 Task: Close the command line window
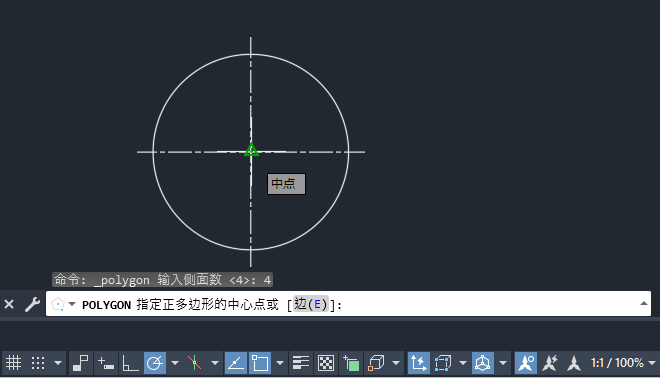9,304
